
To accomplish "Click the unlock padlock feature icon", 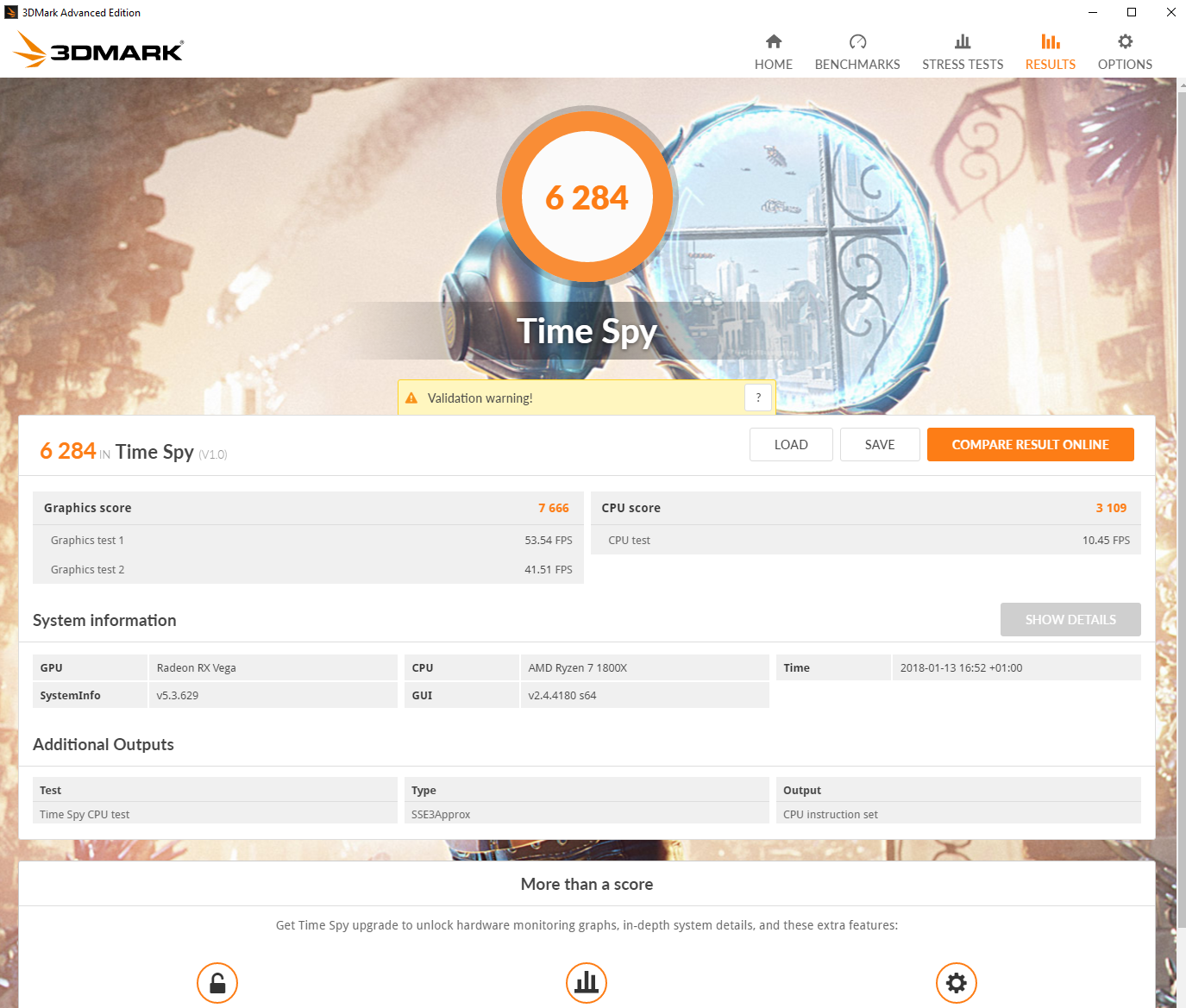I will point(217,983).
